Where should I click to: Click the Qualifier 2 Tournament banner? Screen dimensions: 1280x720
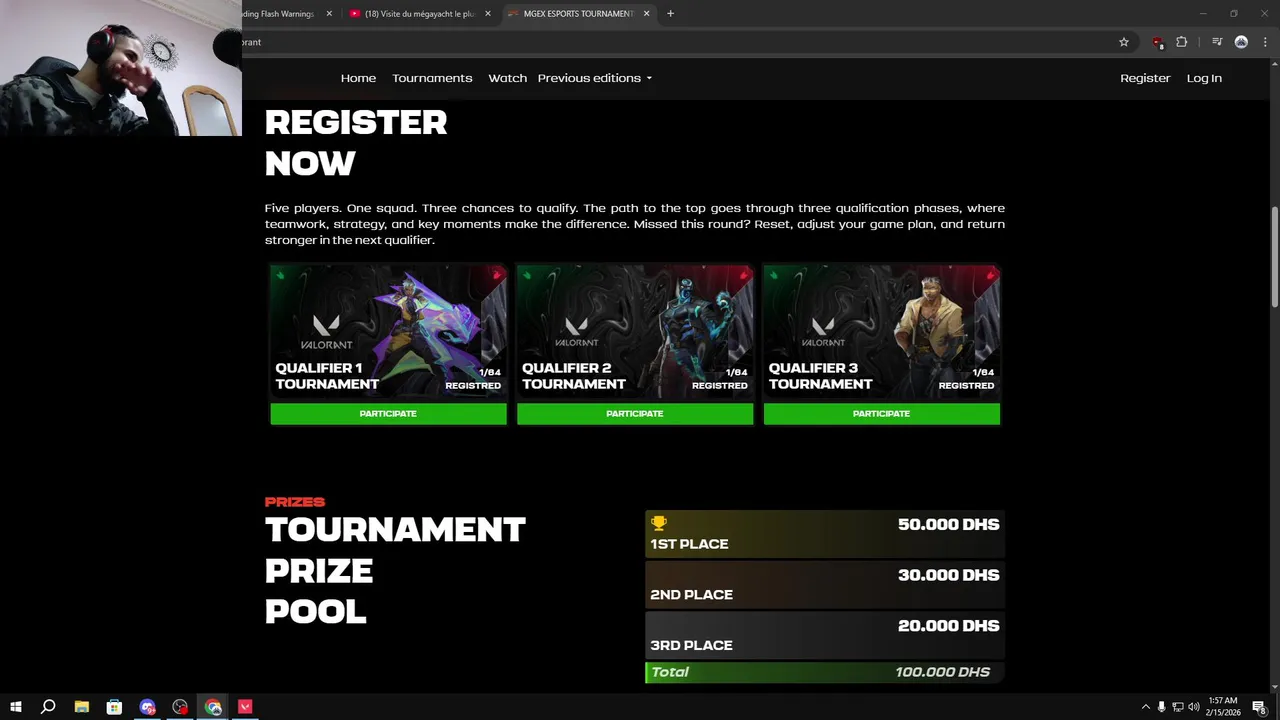(x=635, y=332)
